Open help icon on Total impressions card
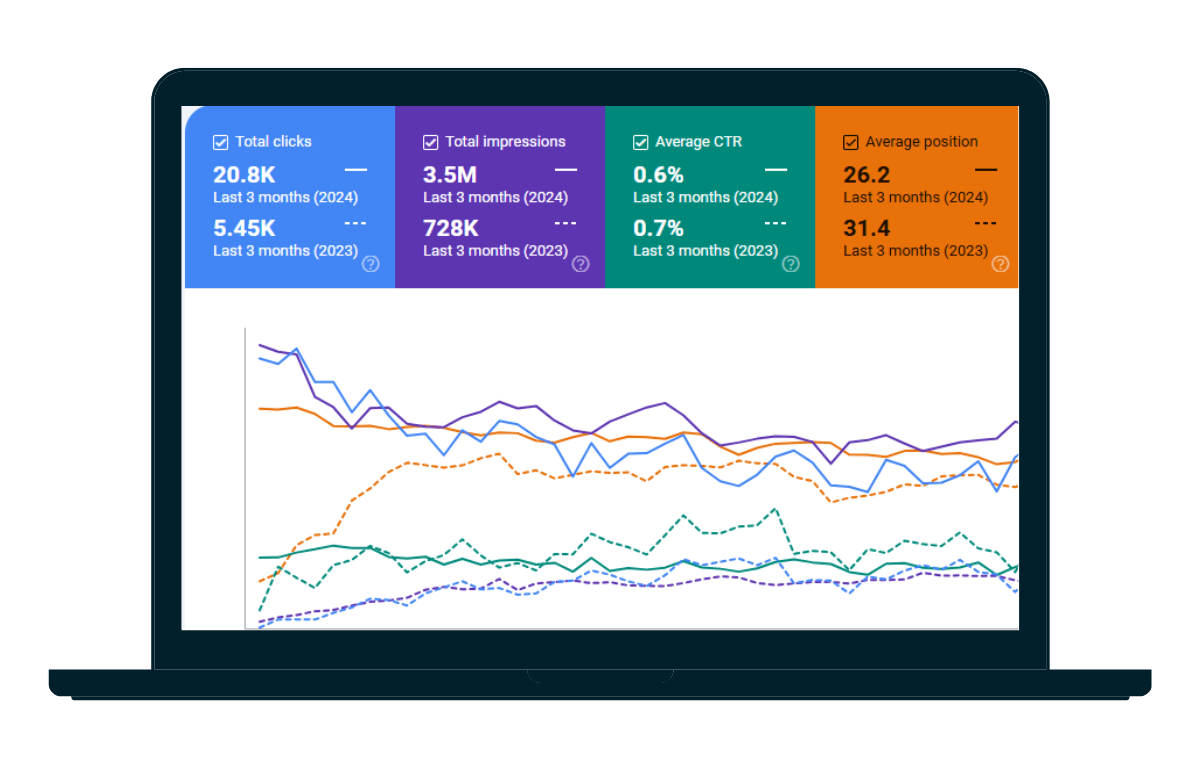 click(581, 264)
